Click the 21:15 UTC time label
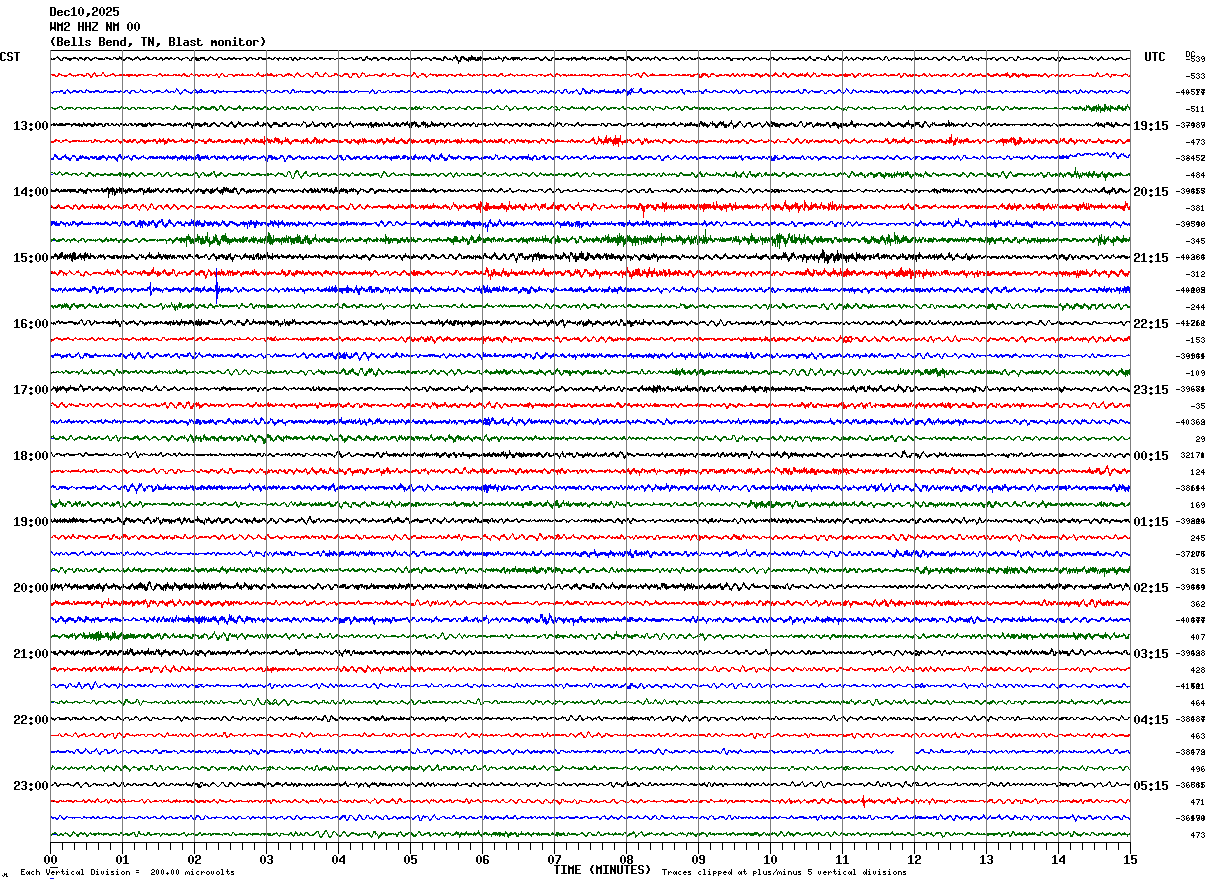Screen dimensions: 1210x886 click(1151, 258)
